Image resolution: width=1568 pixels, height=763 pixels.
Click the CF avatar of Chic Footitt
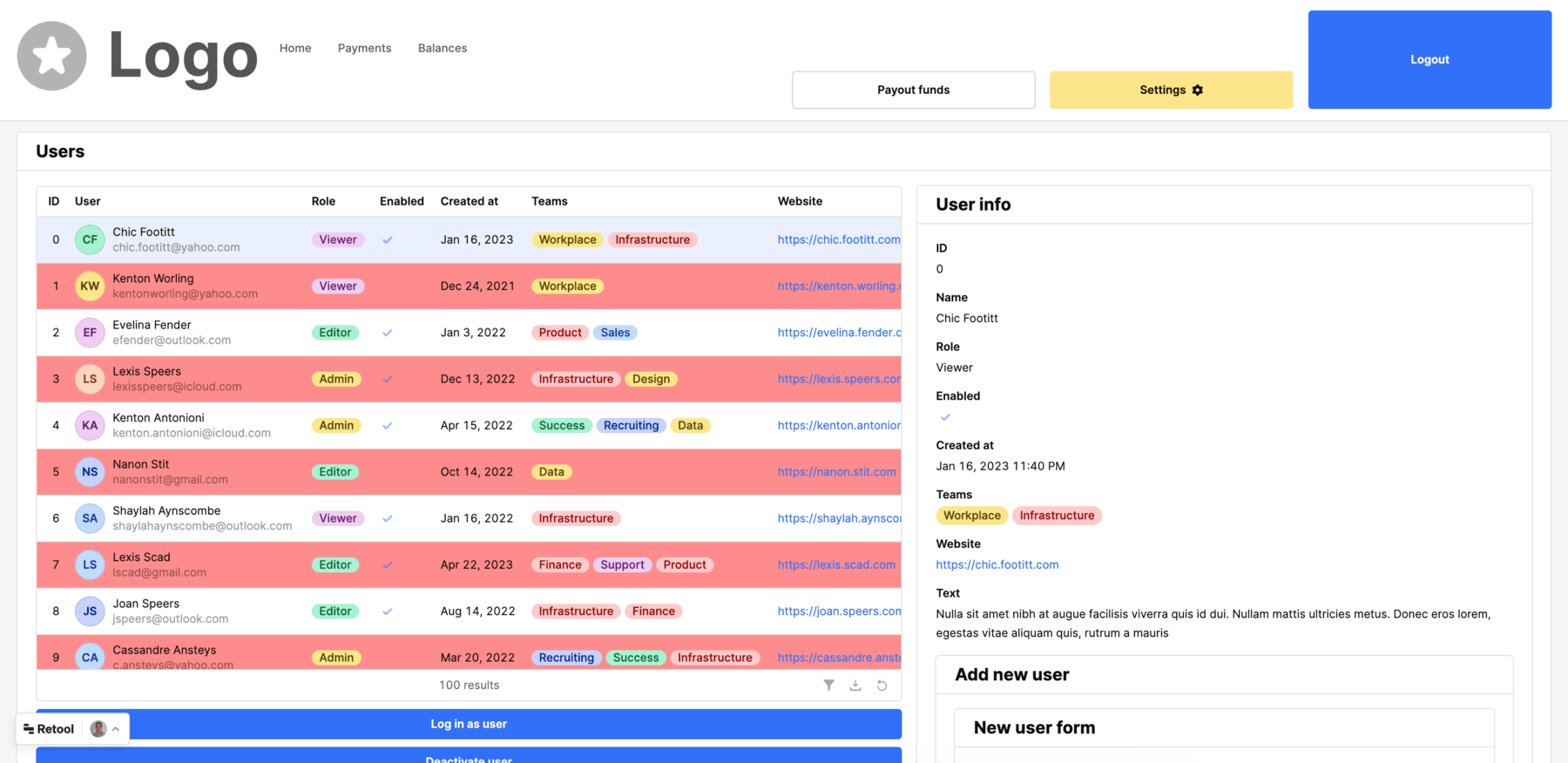point(90,240)
